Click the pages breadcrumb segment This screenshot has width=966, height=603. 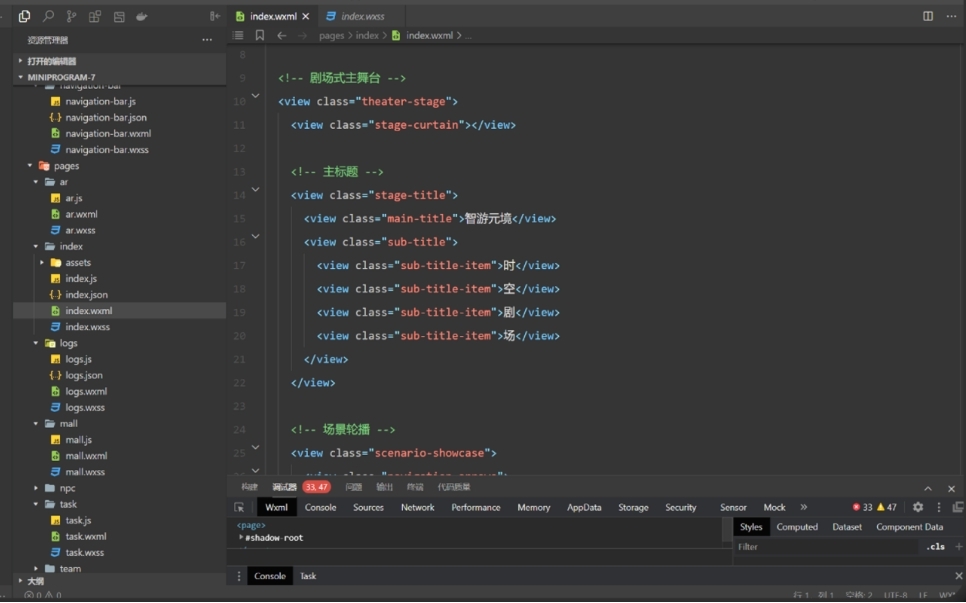coord(331,36)
